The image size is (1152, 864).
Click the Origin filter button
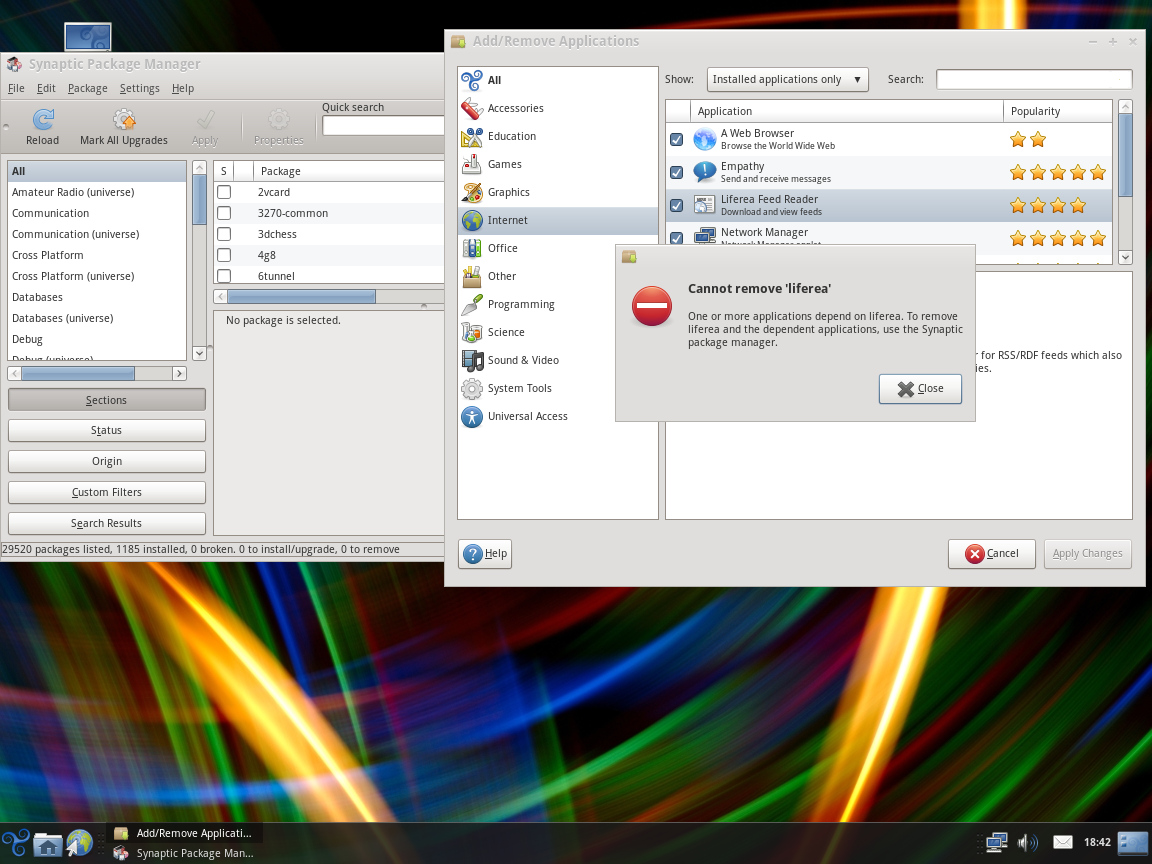pos(107,461)
